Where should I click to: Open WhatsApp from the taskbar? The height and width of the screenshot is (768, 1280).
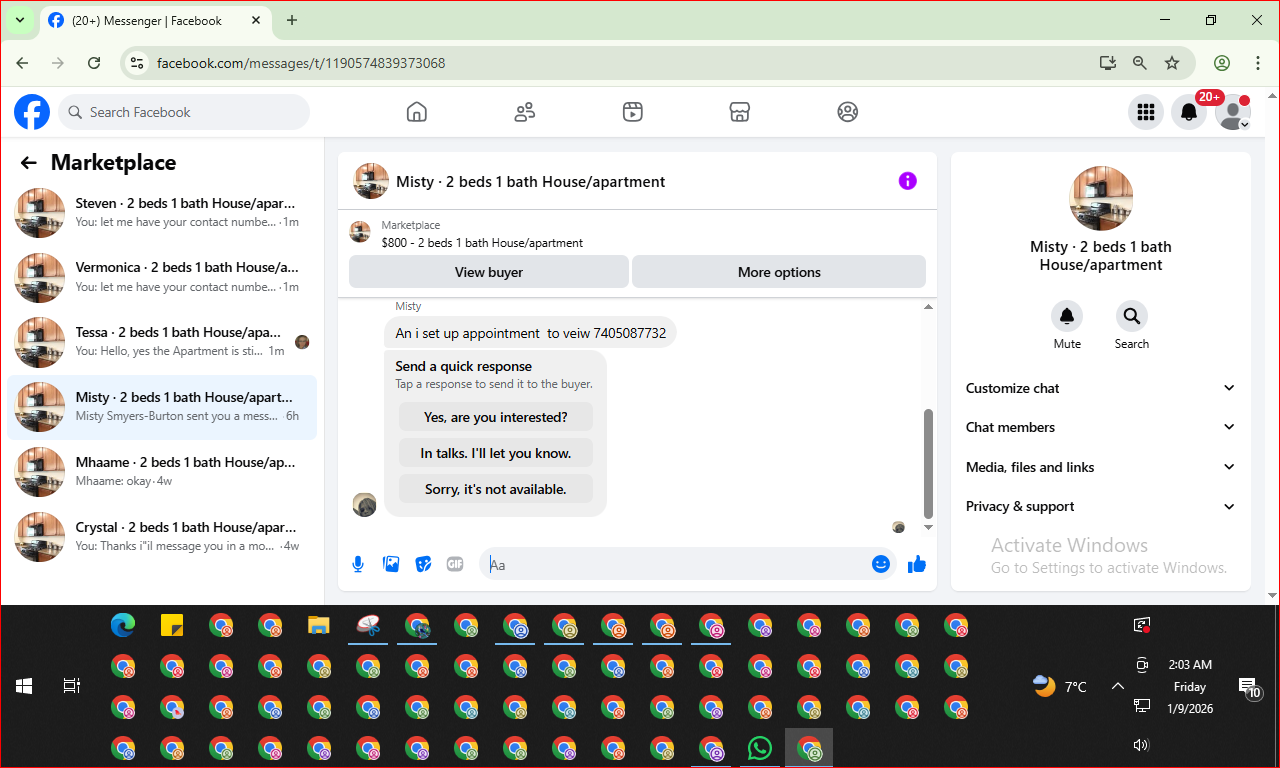(760, 748)
